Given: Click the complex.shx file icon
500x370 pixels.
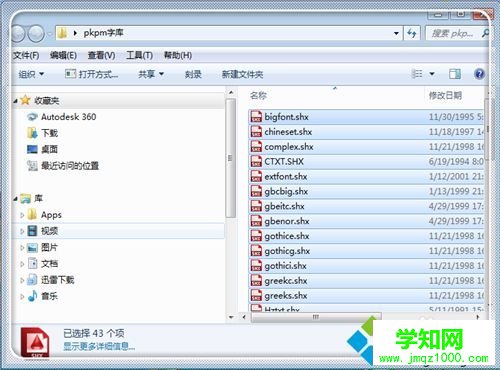Looking at the screenshot, I should click(x=256, y=147).
